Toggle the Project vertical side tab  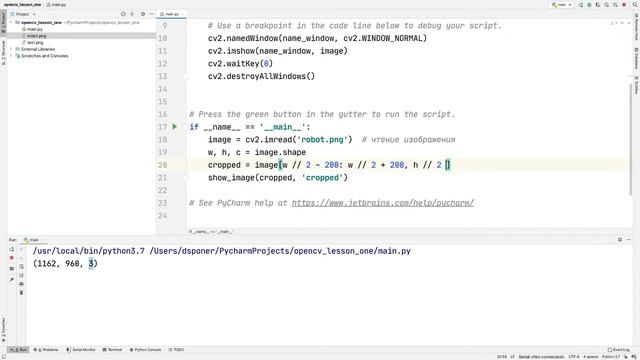pyautogui.click(x=3, y=22)
